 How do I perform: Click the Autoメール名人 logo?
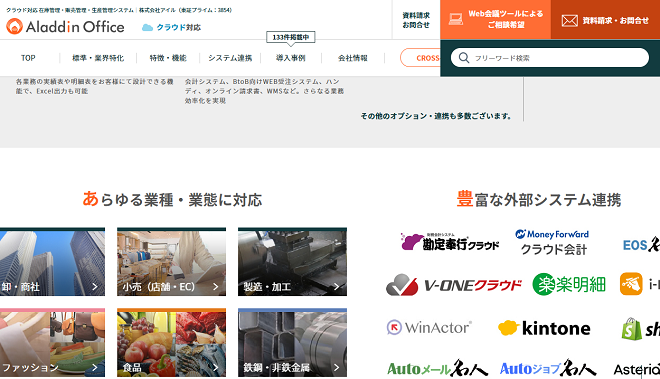(x=437, y=368)
